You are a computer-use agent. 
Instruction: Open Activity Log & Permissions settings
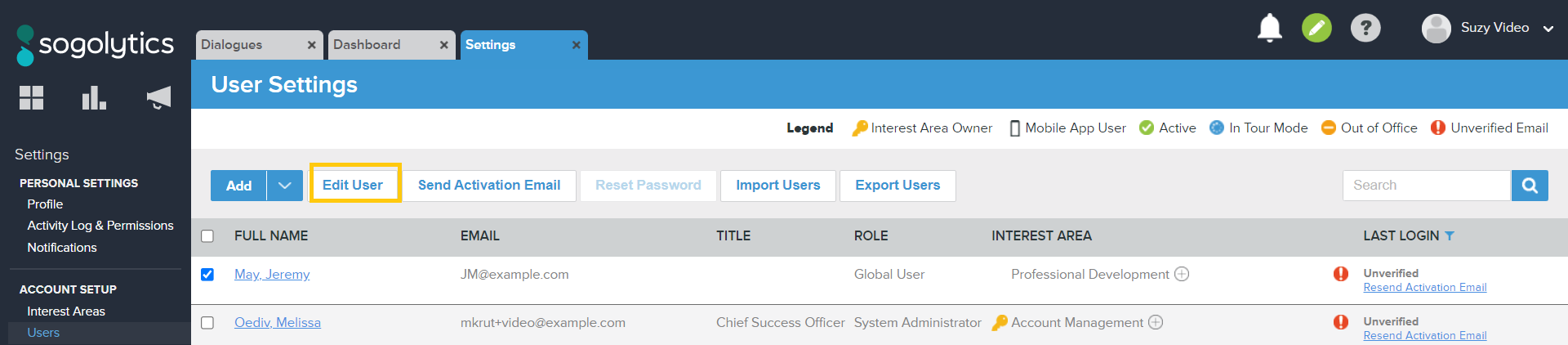pos(100,226)
